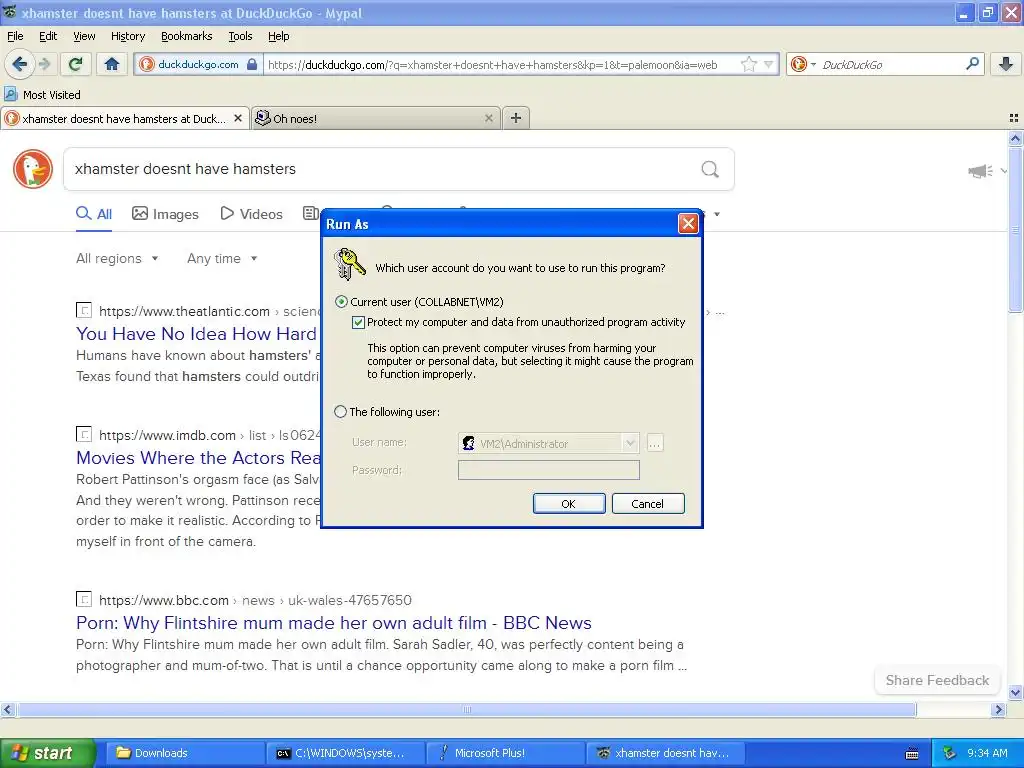Screen dimensions: 1024x768
Task: Click Cancel in Run As dialog
Action: [x=648, y=504]
